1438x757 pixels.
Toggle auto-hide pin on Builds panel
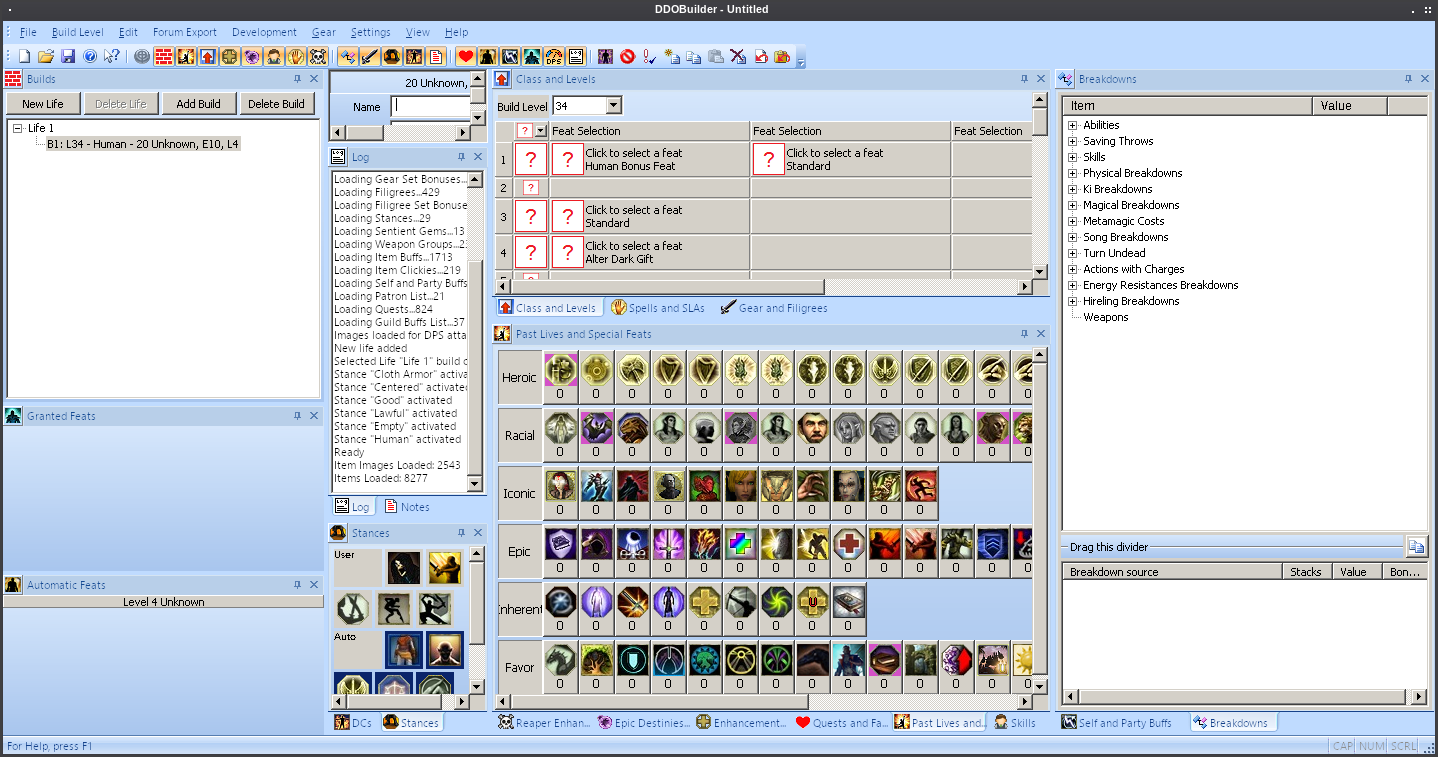coord(297,79)
